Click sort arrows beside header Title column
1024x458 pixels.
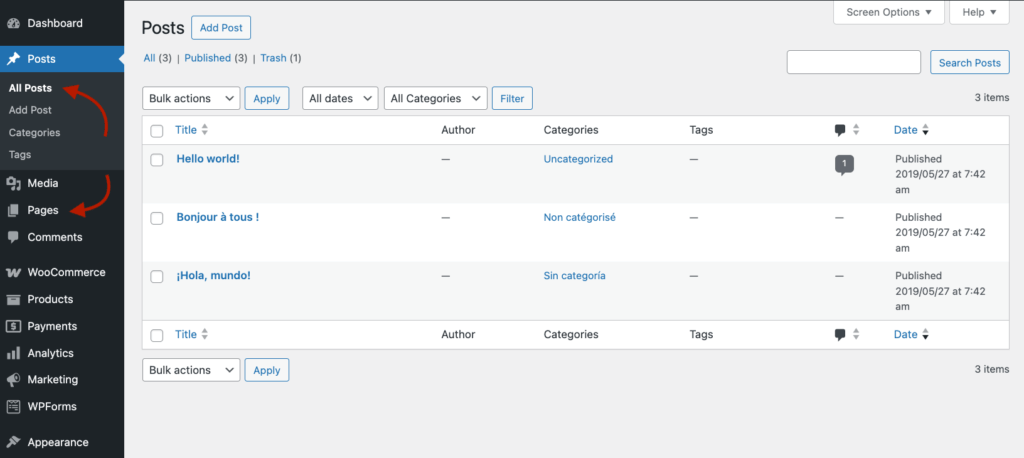pos(204,130)
